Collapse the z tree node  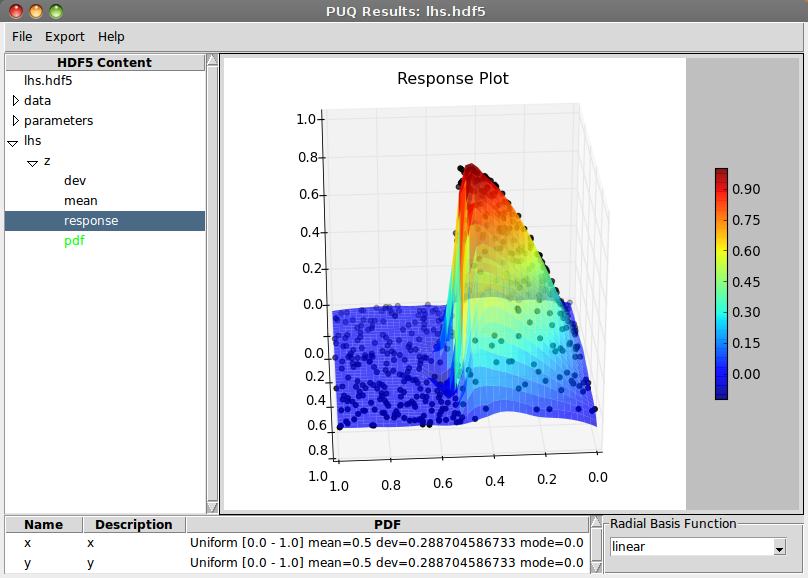(32, 163)
